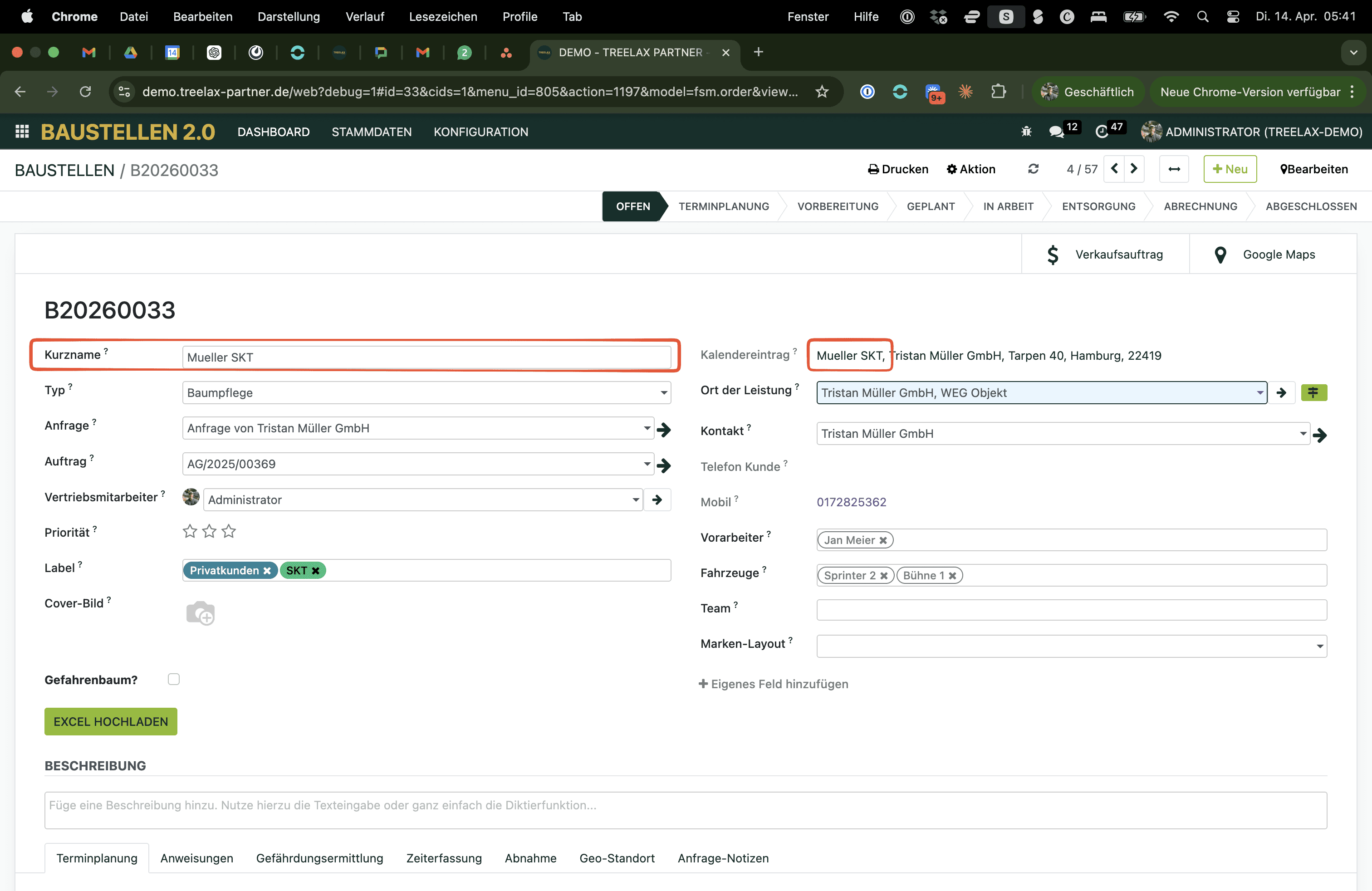Image resolution: width=1372 pixels, height=891 pixels.
Task: Open the Marken-Layout dropdown
Action: point(1319,646)
